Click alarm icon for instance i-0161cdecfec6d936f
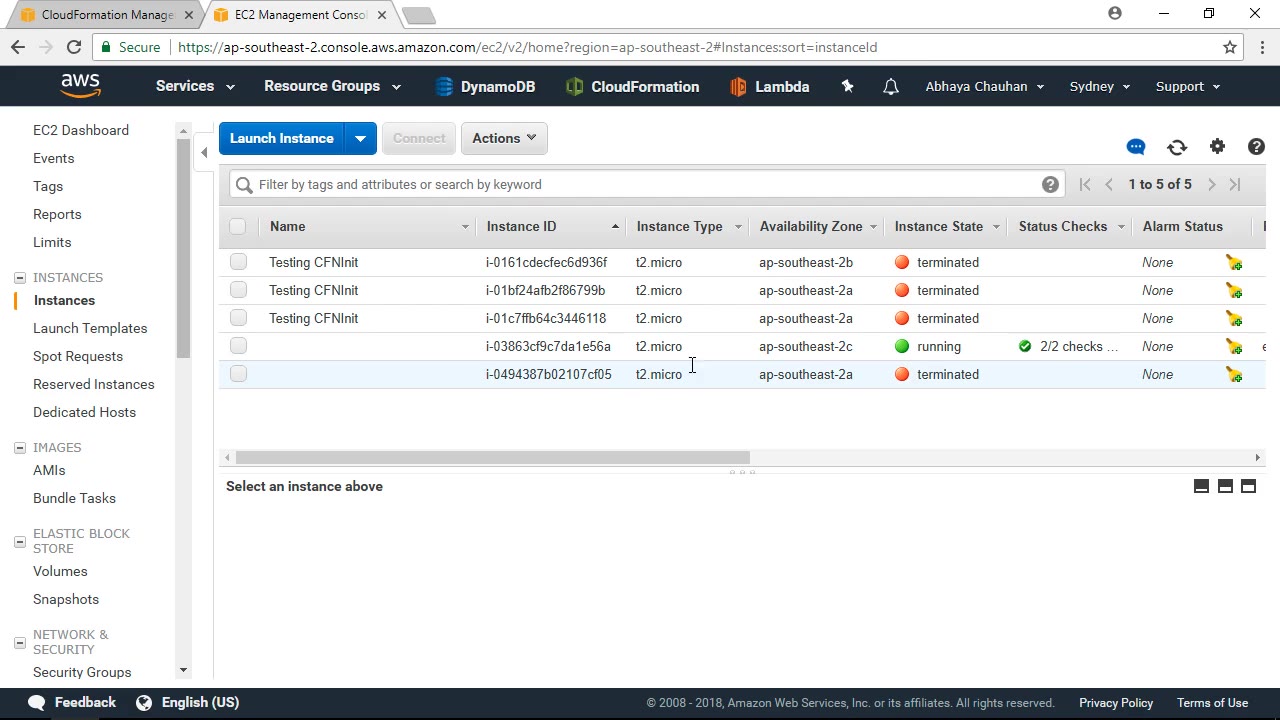Screen dimensions: 1280x720 pyautogui.click(x=1234, y=262)
